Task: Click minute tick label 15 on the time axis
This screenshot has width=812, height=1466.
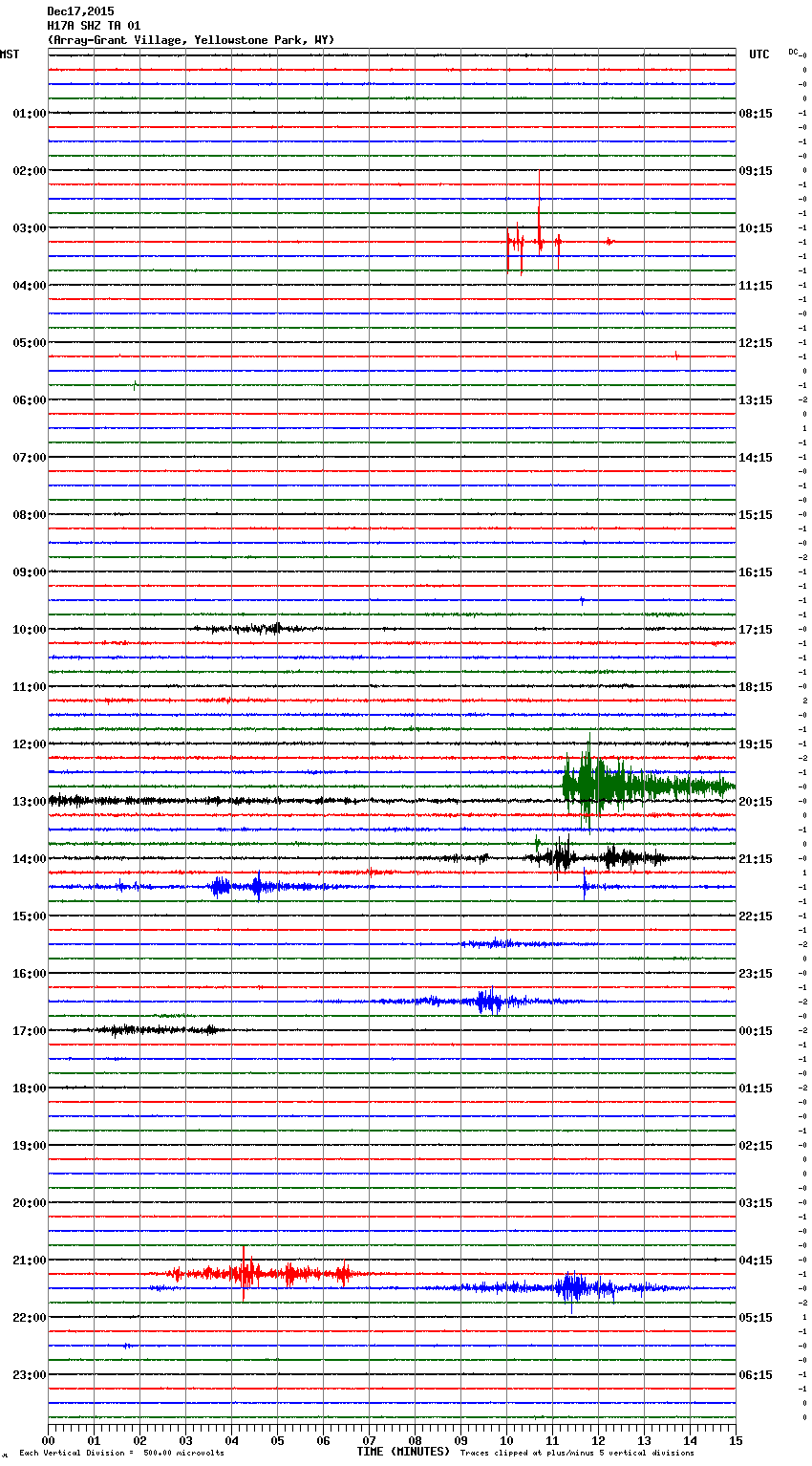Action: (736, 1440)
